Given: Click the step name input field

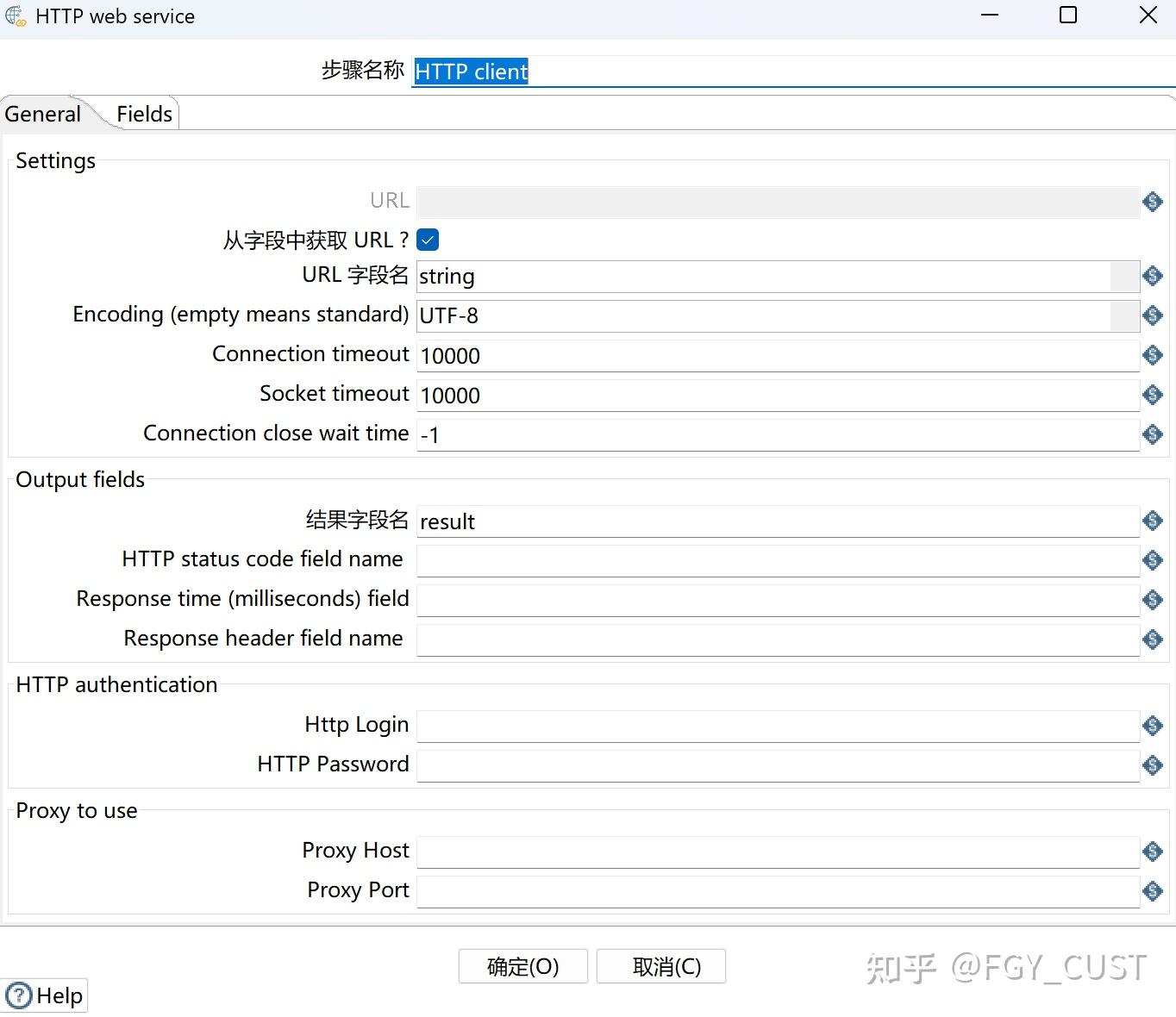Looking at the screenshot, I should (x=793, y=72).
